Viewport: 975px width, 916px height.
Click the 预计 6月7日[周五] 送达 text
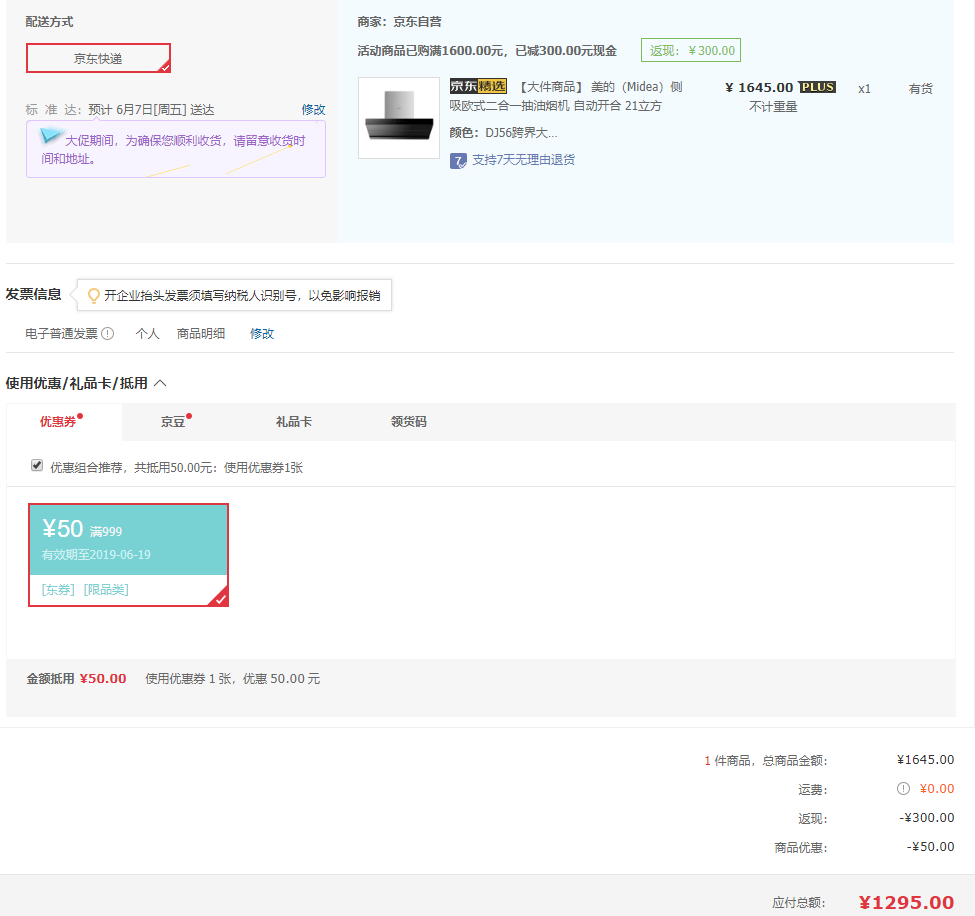(x=151, y=110)
